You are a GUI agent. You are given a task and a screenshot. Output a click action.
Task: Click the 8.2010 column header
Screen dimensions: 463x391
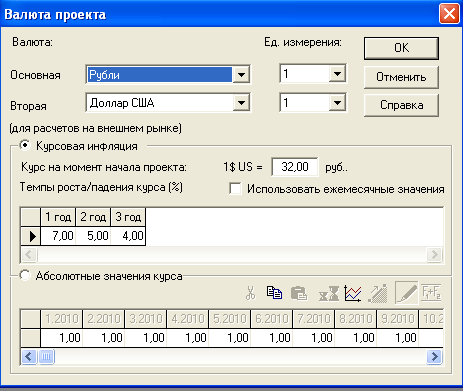pos(356,319)
